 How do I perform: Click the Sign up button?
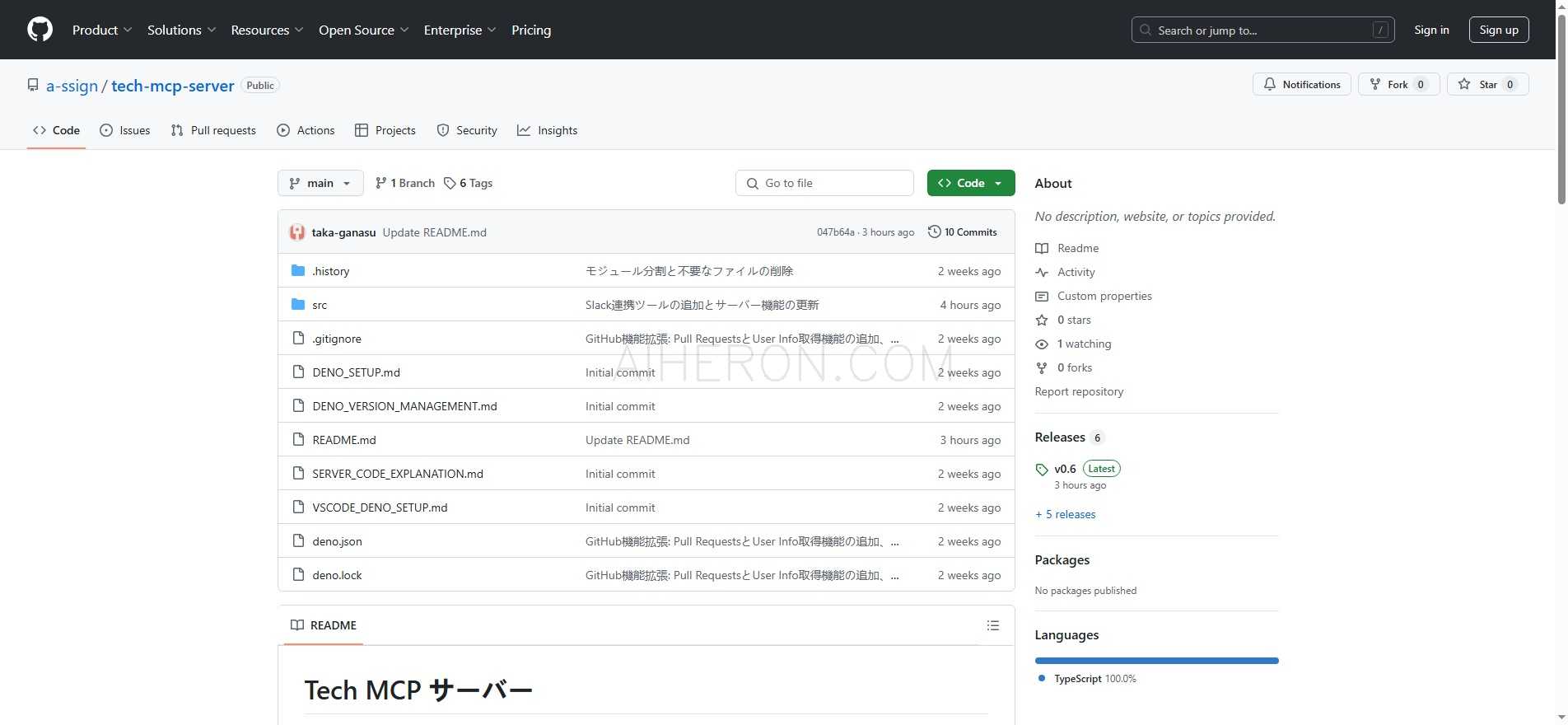click(x=1499, y=30)
